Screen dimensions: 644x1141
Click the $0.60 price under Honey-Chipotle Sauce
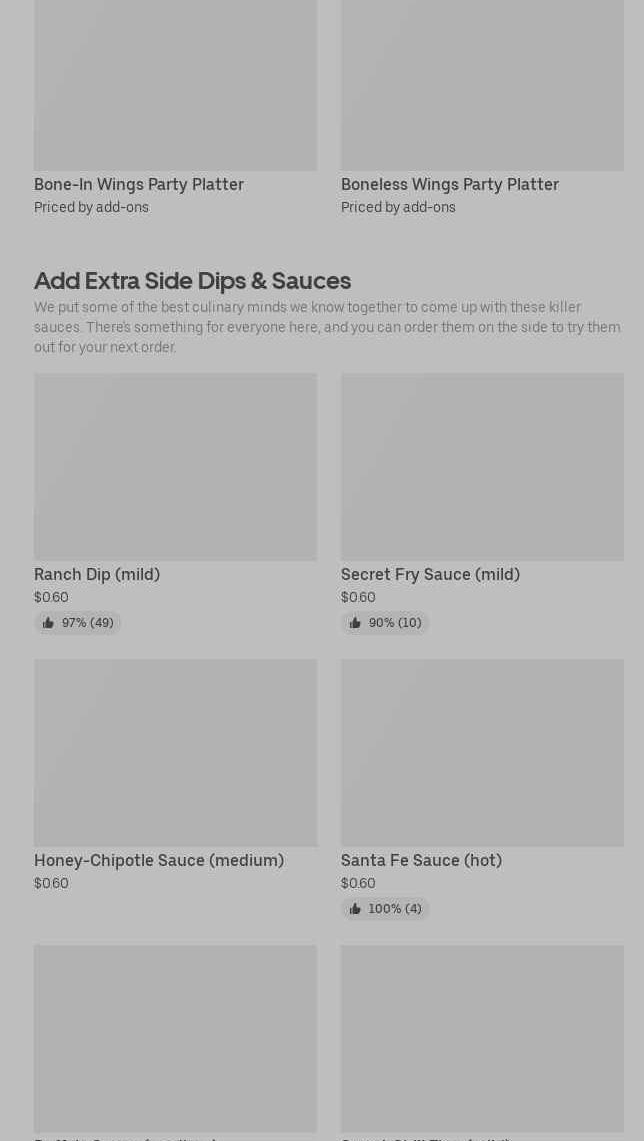[x=51, y=884]
